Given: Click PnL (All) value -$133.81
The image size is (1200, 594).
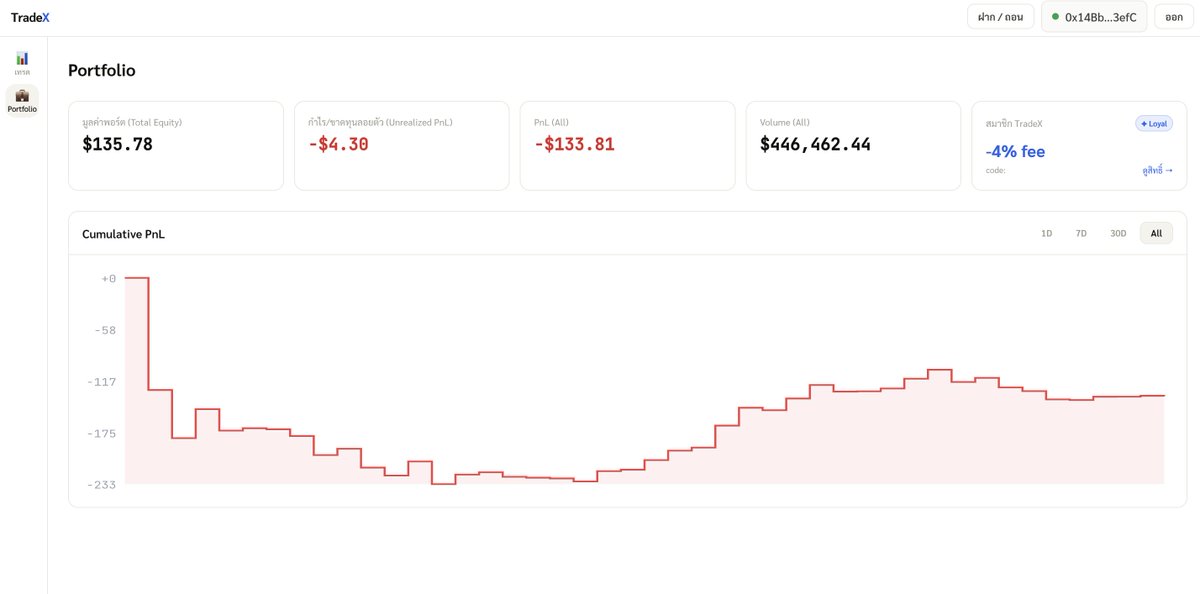Looking at the screenshot, I should (574, 144).
